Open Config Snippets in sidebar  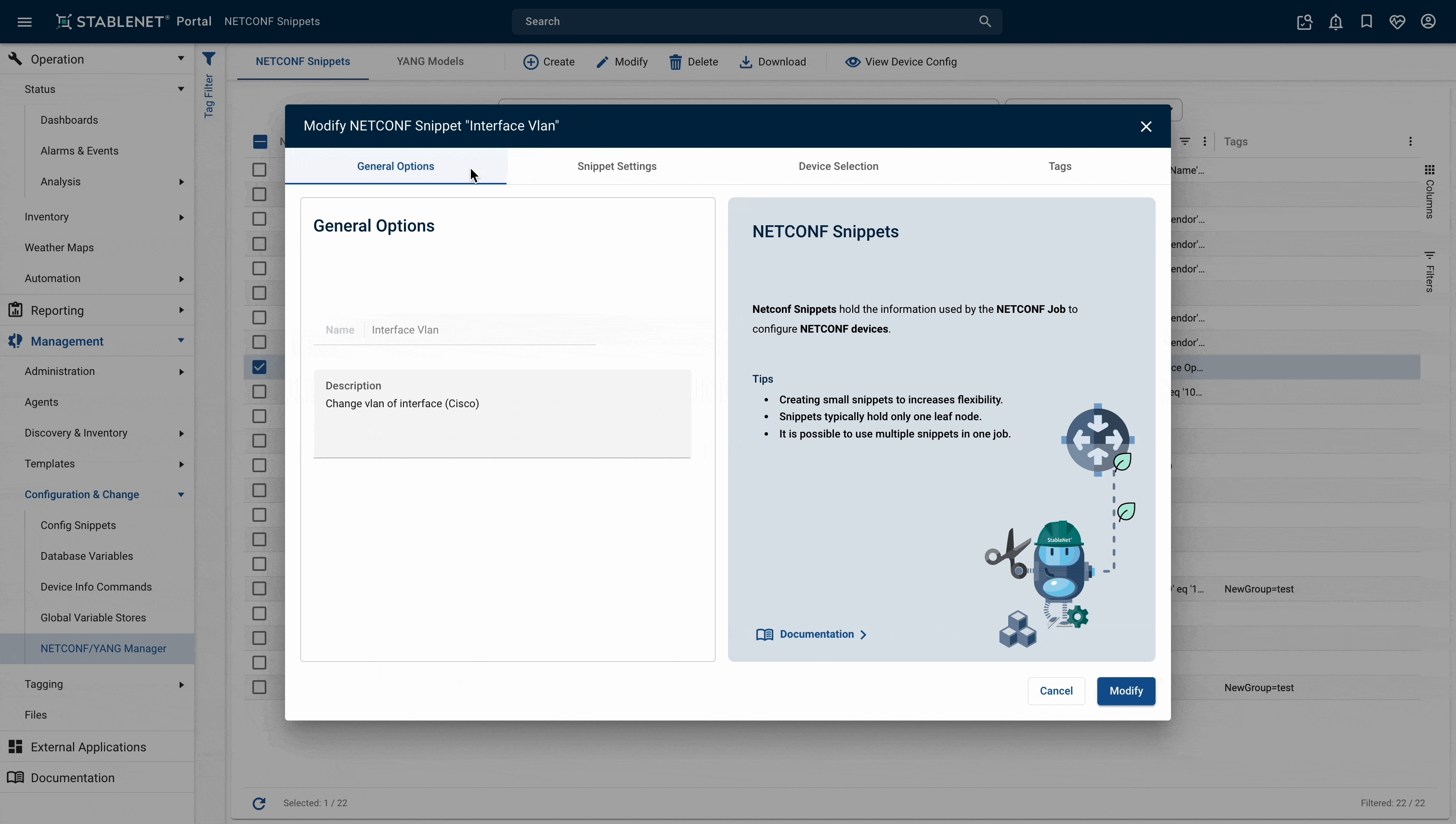click(78, 525)
